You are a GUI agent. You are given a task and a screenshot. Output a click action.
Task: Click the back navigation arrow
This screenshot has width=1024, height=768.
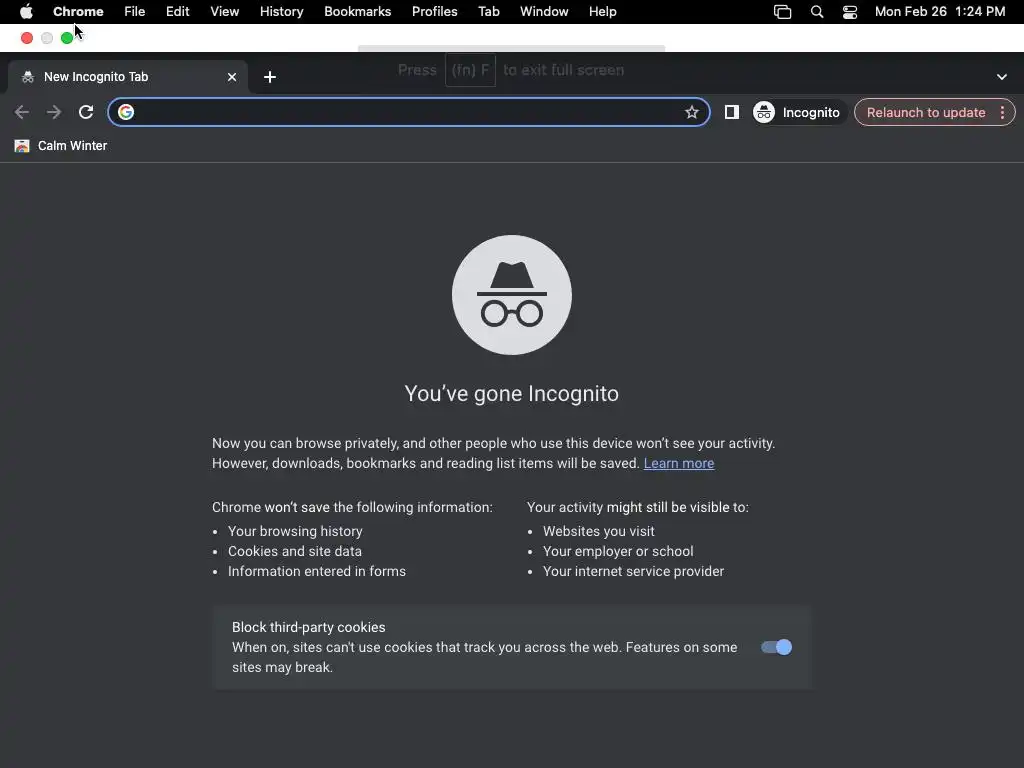pos(22,112)
